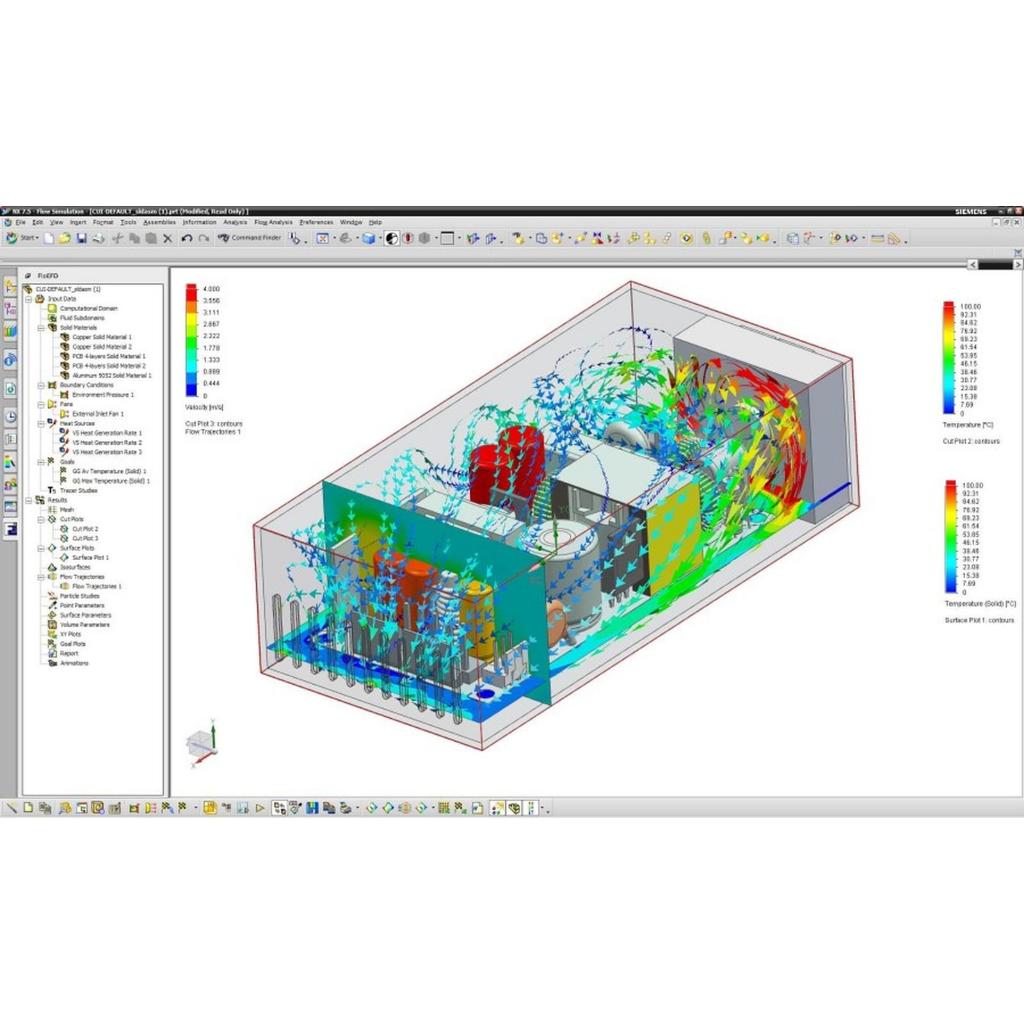Screen dimensions: 1024x1024
Task: Open the Assembly Navigator icon atop sidebar
Action: pos(10,286)
